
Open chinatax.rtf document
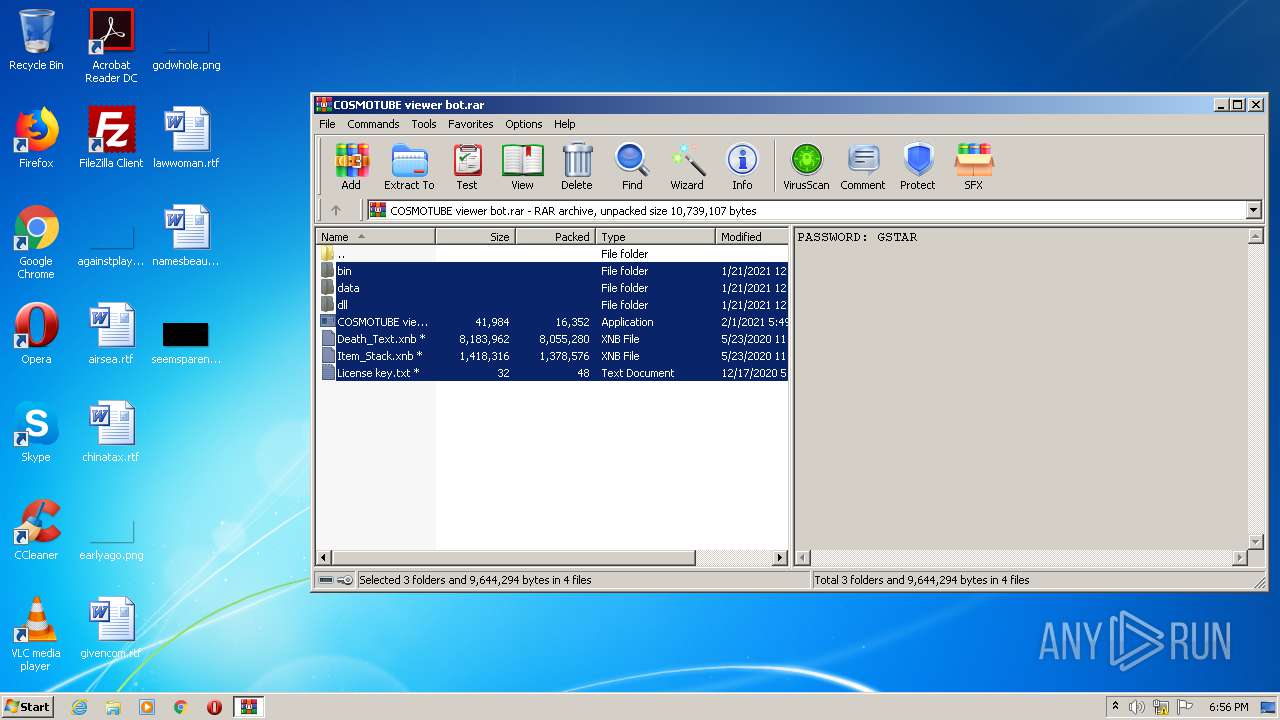111,432
